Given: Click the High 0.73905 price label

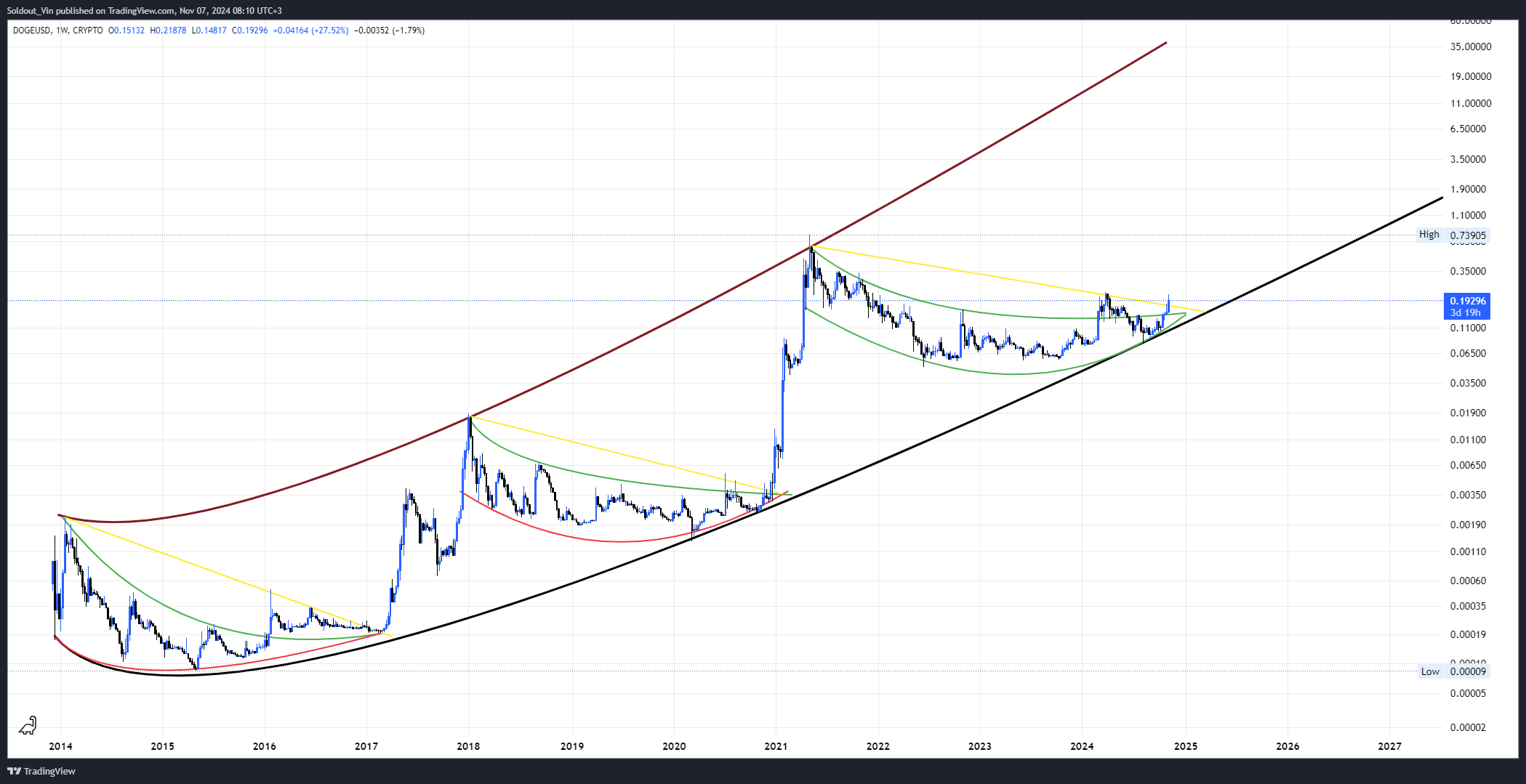Looking at the screenshot, I should point(1453,235).
